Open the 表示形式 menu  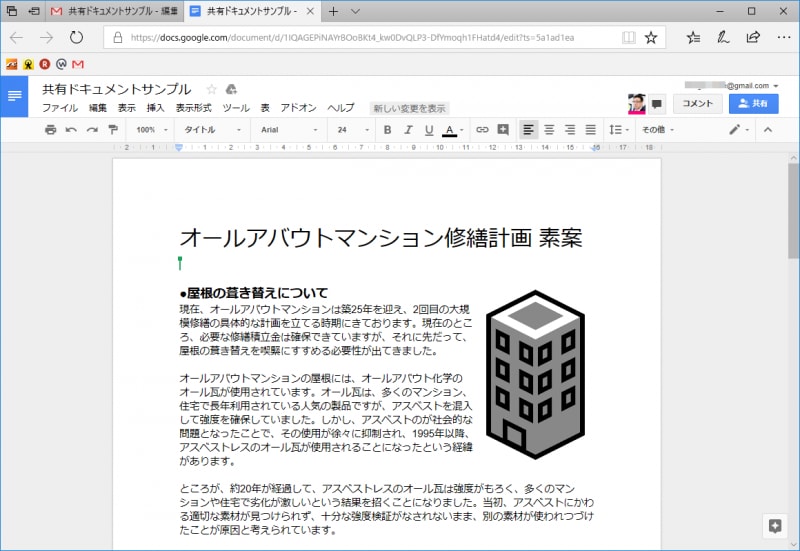point(193,108)
